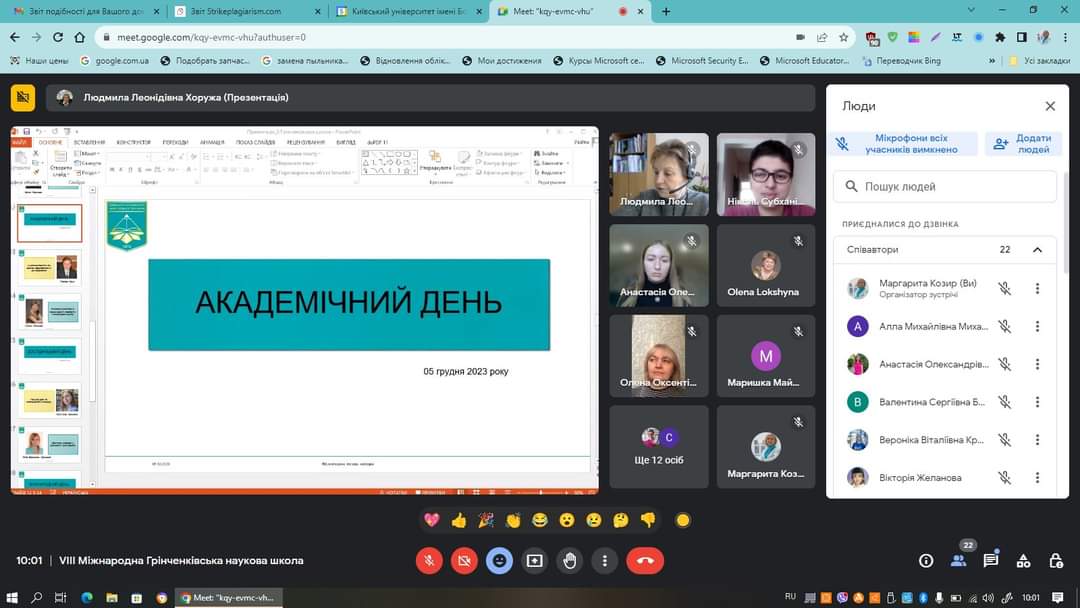
Task: Open the three-dot more options menu
Action: pyautogui.click(x=604, y=561)
